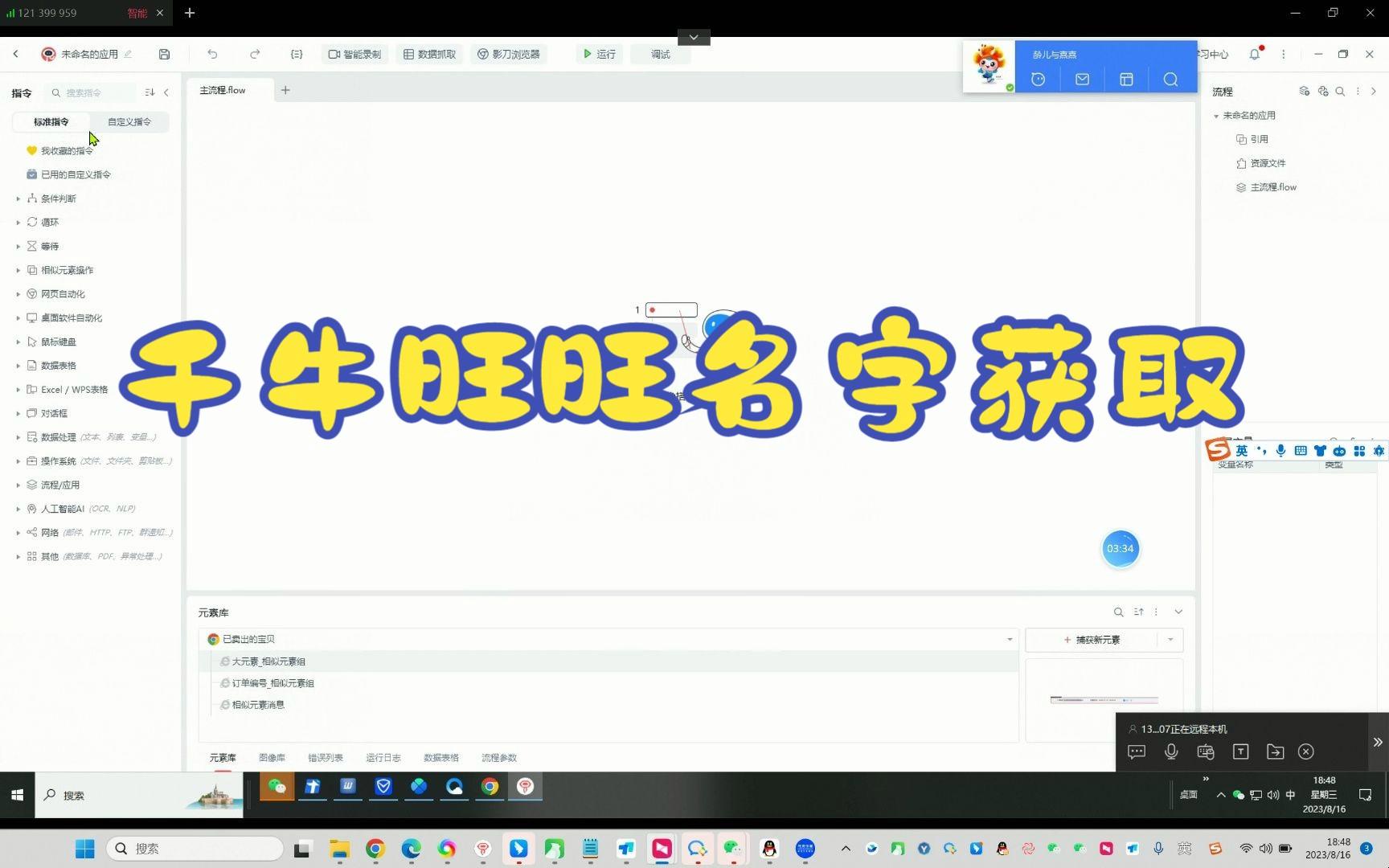Viewport: 1389px width, 868px height.
Task: Run the flow with 运行
Action: 600,54
